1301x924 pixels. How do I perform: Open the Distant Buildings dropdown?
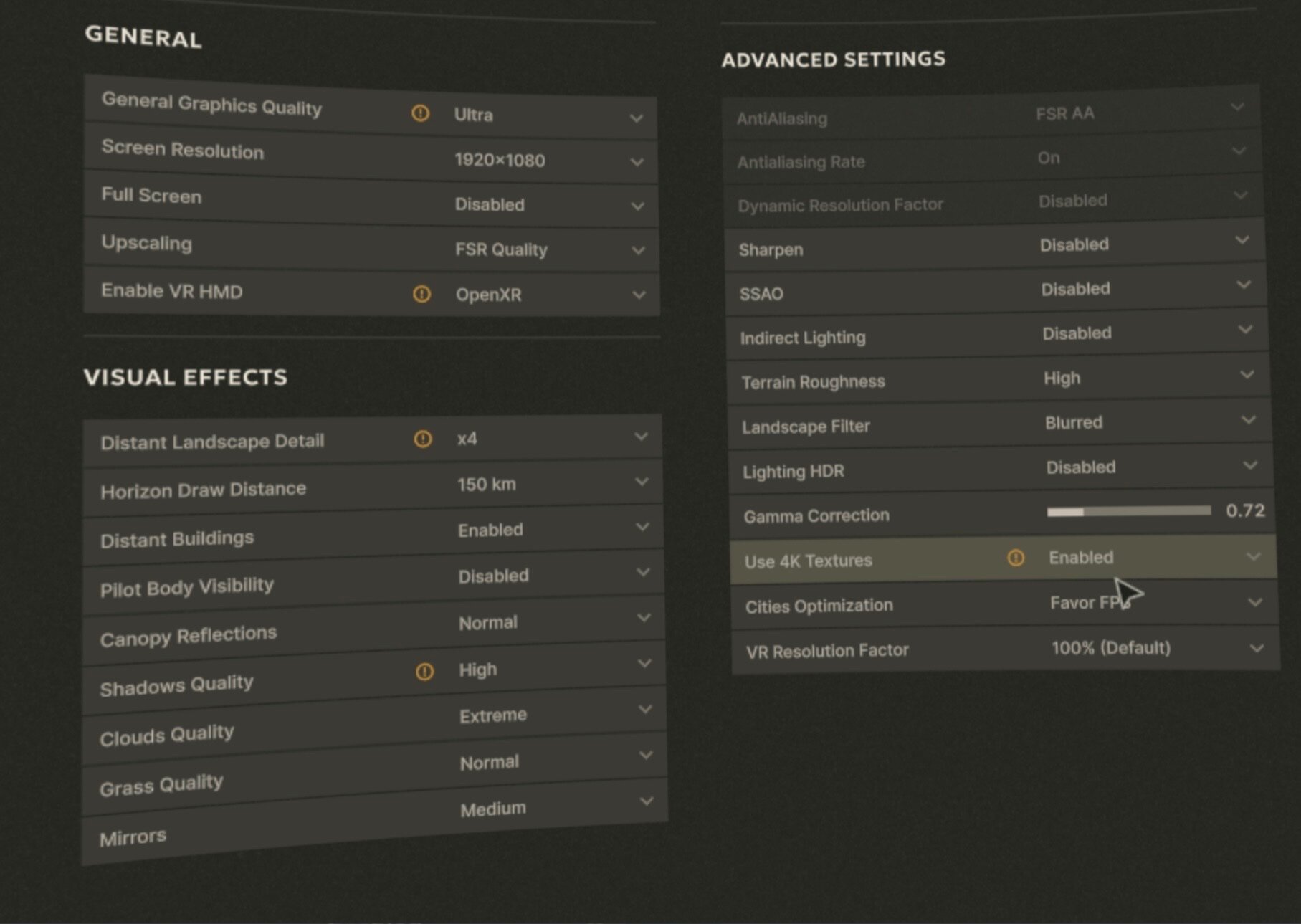coord(554,530)
